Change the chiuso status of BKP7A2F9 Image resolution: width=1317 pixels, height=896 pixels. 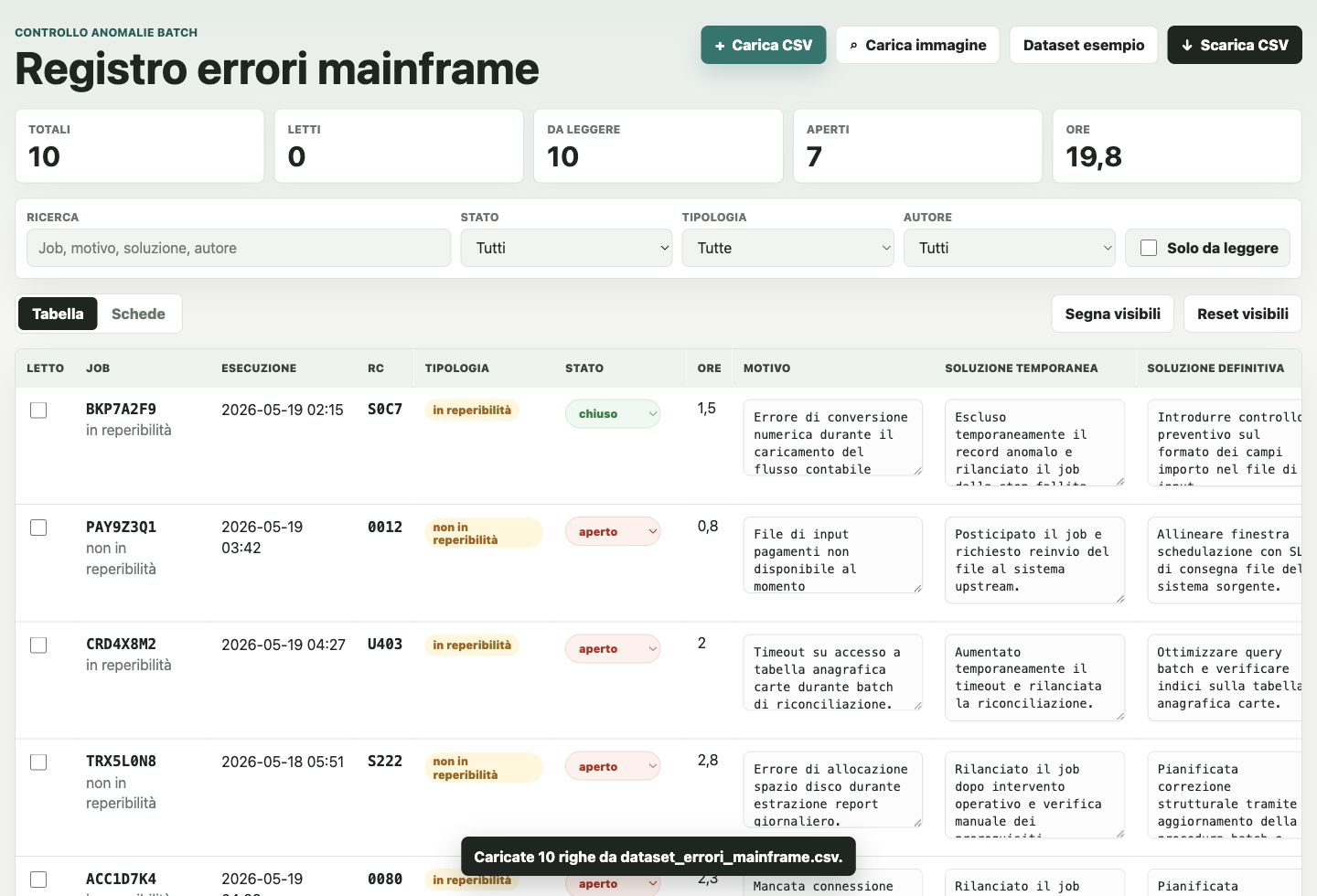613,413
